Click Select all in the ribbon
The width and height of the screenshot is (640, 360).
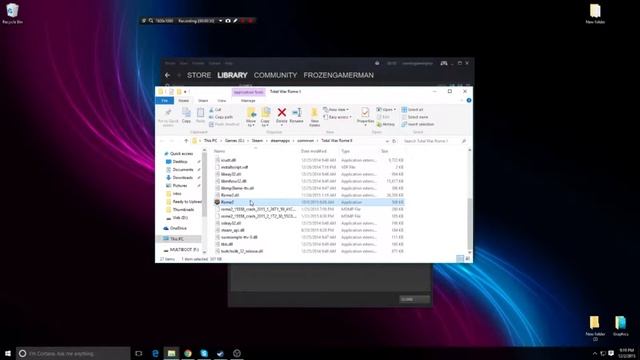click(412, 110)
